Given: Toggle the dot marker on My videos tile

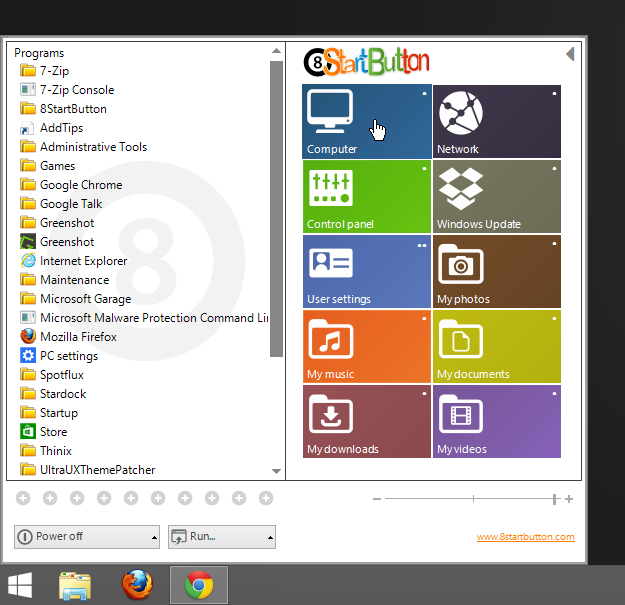Looking at the screenshot, I should click(x=554, y=393).
